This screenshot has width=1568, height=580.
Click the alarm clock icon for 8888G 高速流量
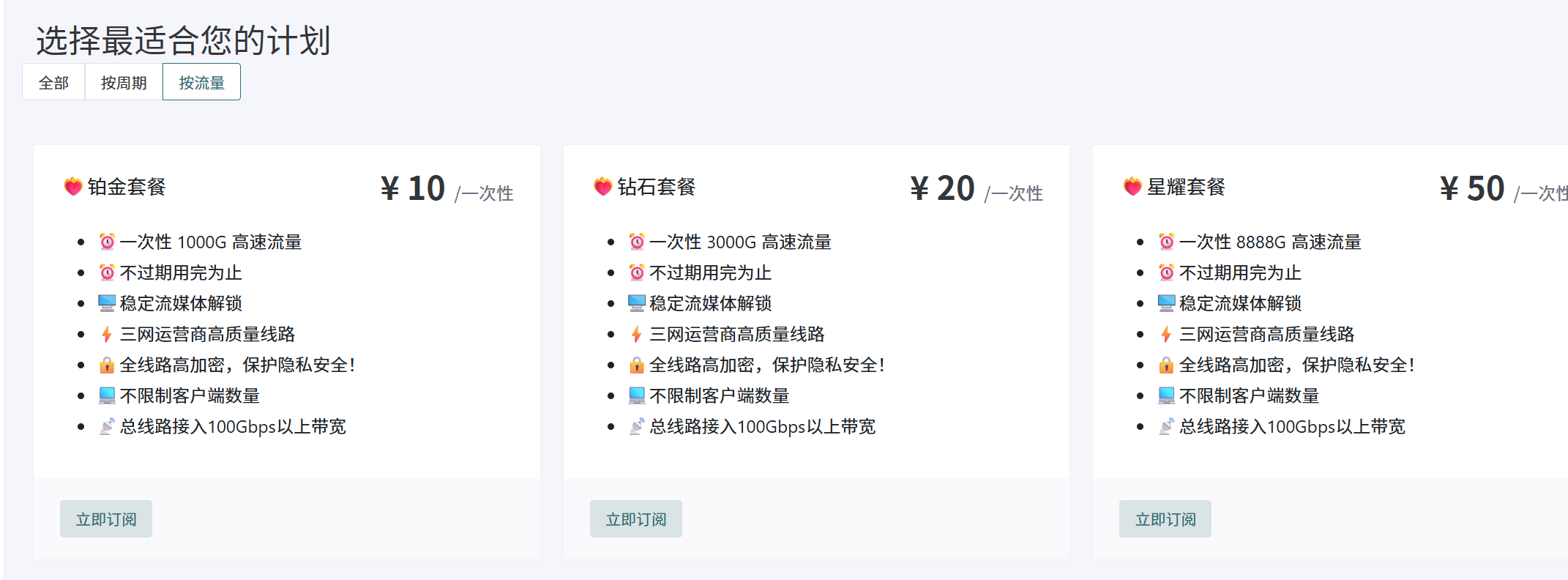coord(1166,242)
